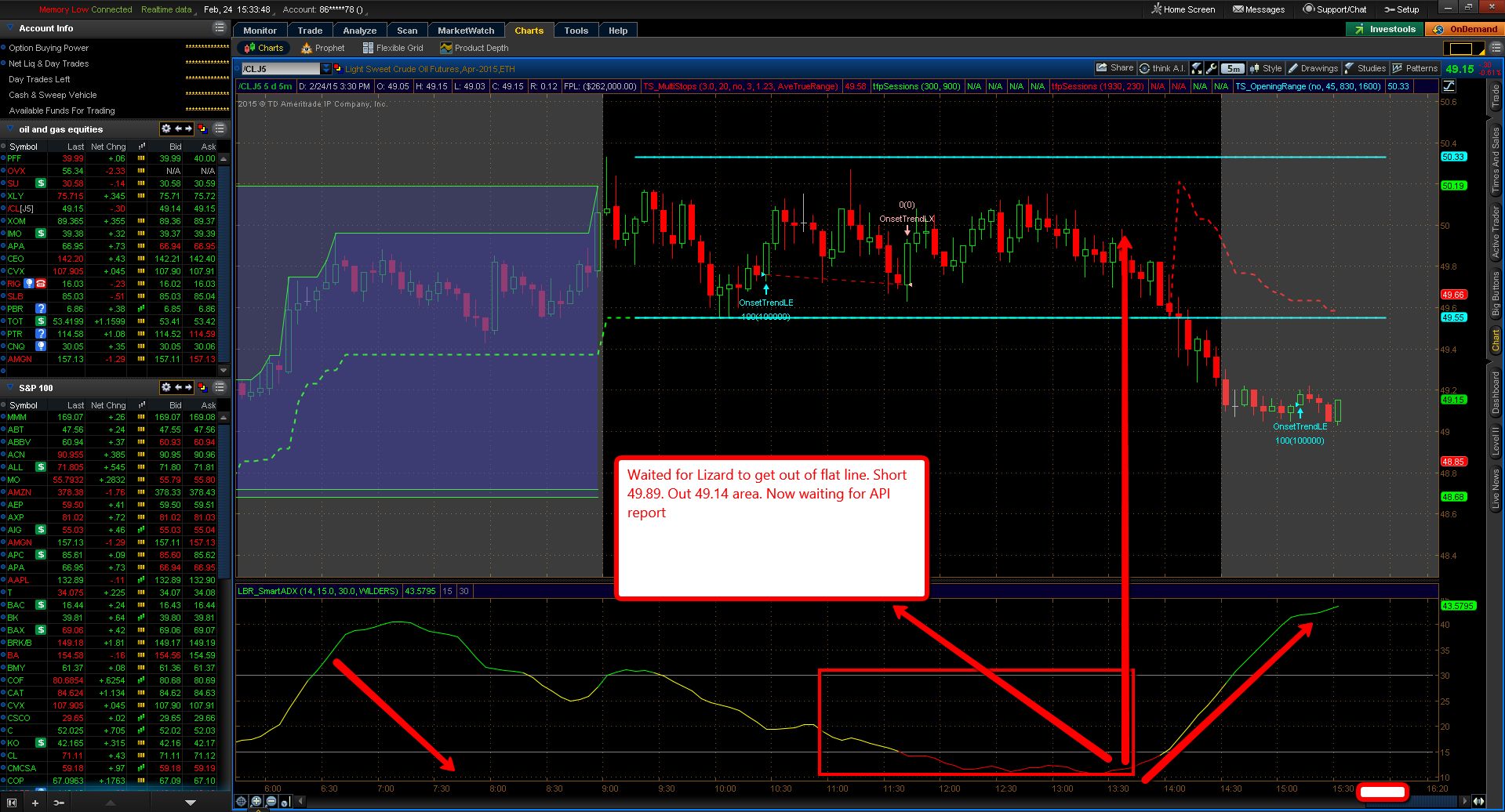Open think A.I. tool

click(x=1162, y=68)
